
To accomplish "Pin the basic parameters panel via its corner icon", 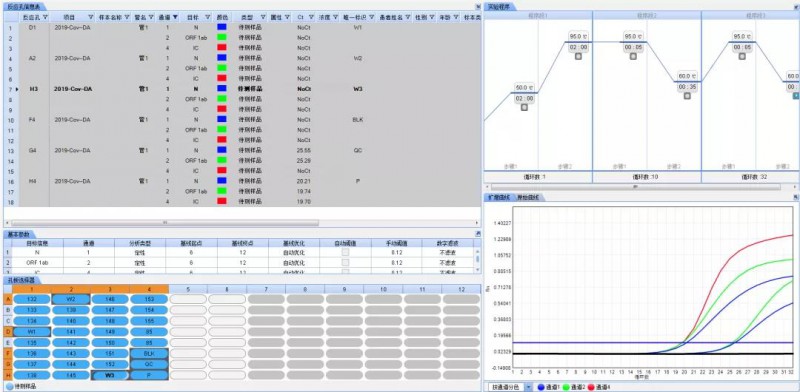I will pos(478,234).
